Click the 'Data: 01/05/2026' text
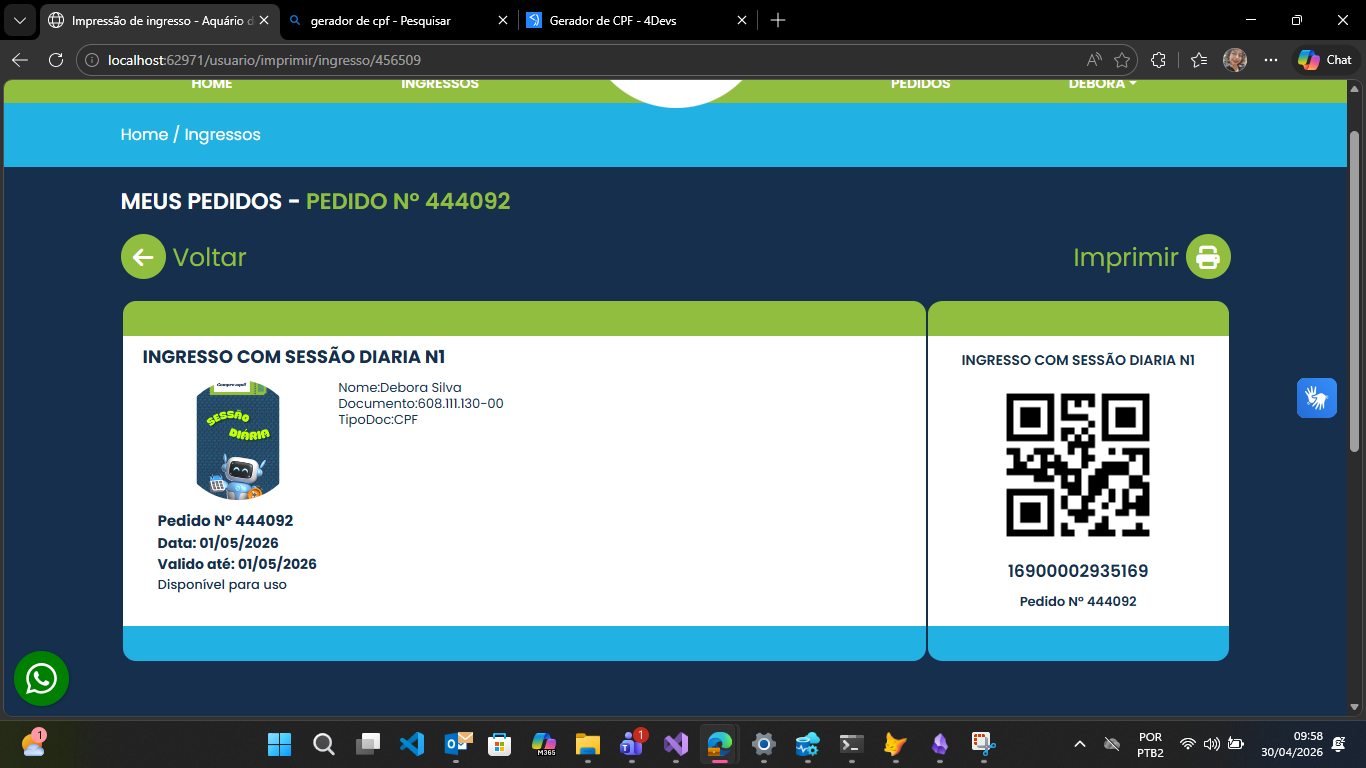This screenshot has width=1366, height=768. pyautogui.click(x=218, y=543)
